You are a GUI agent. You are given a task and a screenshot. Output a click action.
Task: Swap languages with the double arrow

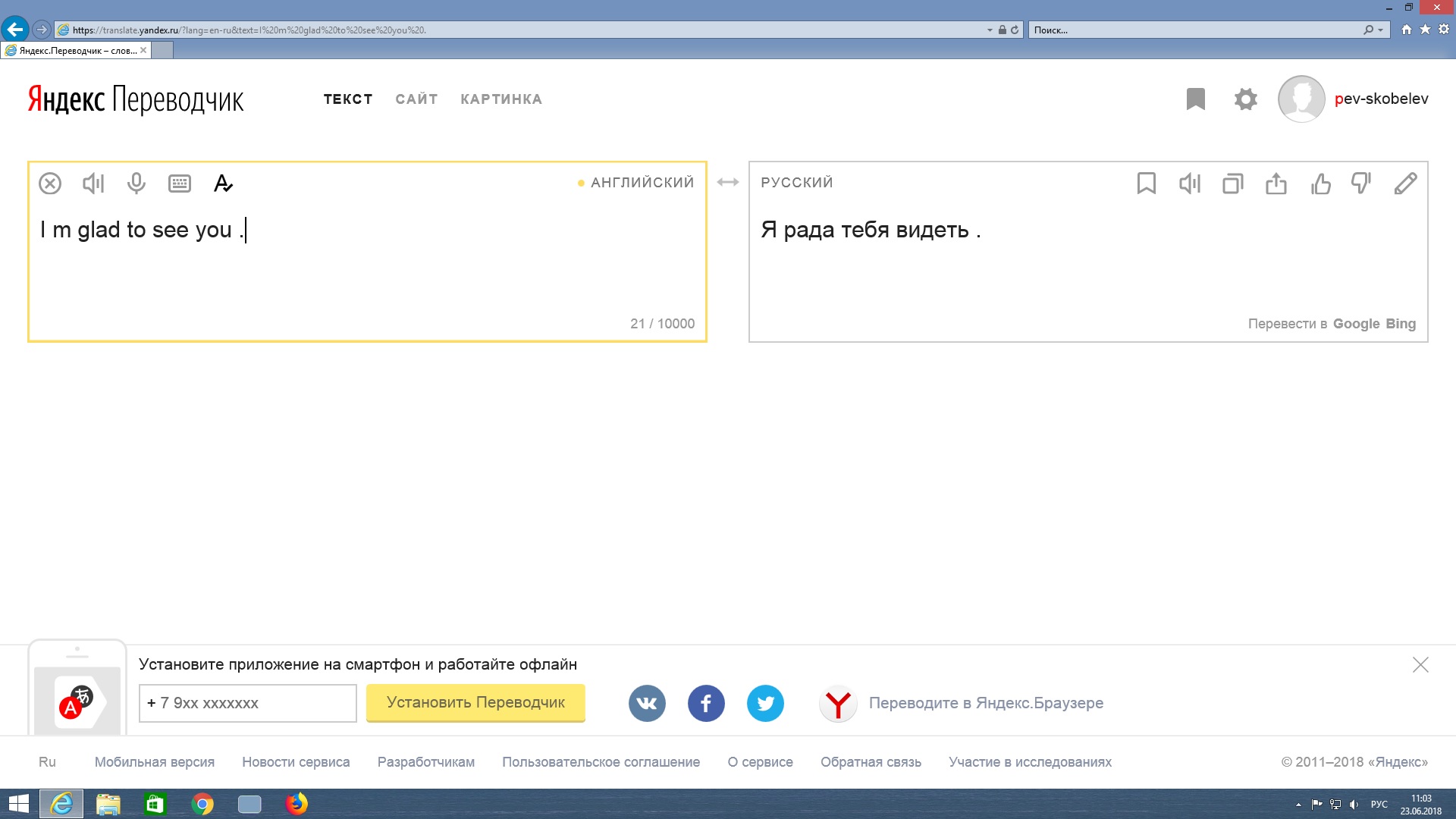tap(728, 182)
